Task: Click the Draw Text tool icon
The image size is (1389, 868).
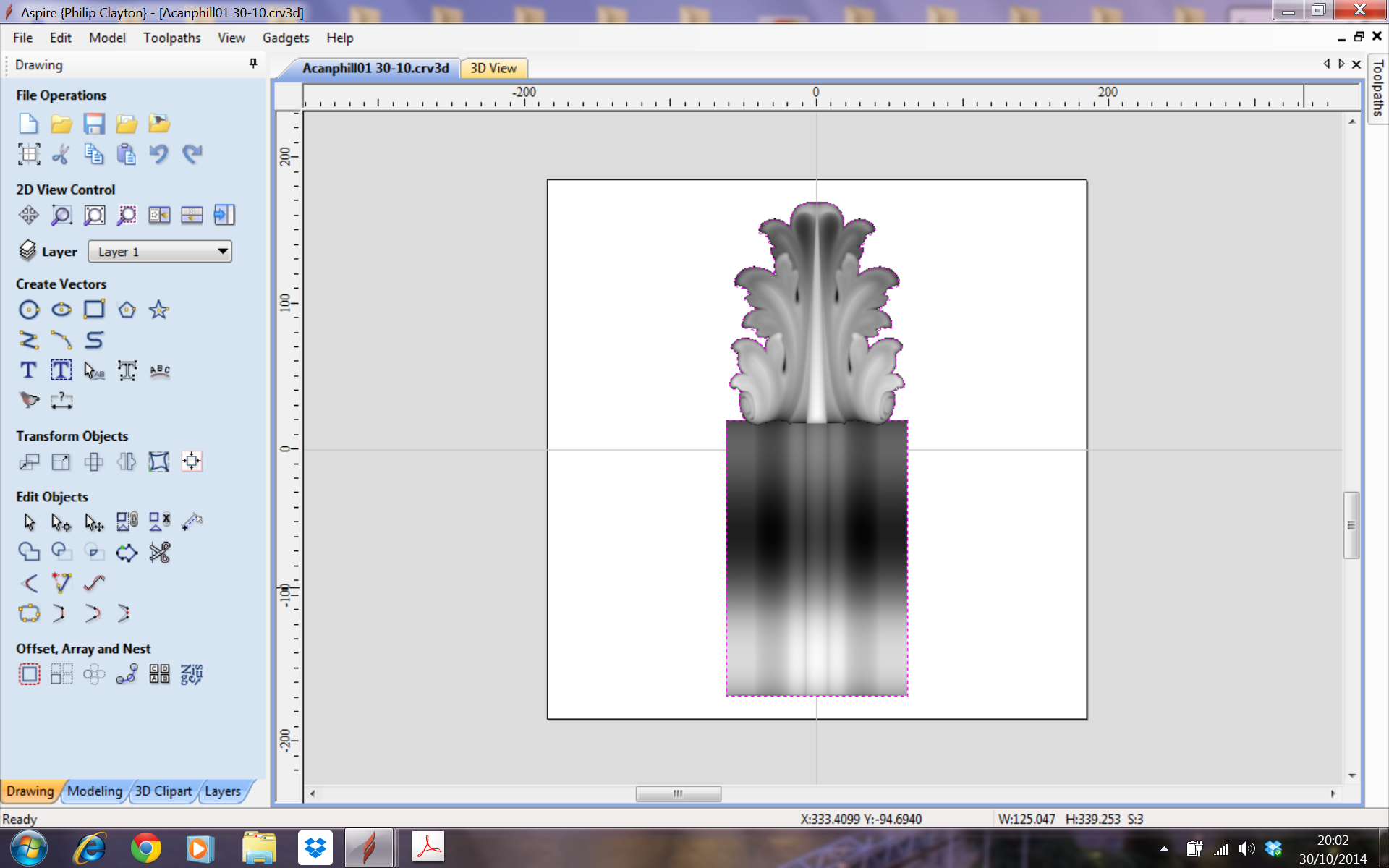Action: (x=28, y=371)
